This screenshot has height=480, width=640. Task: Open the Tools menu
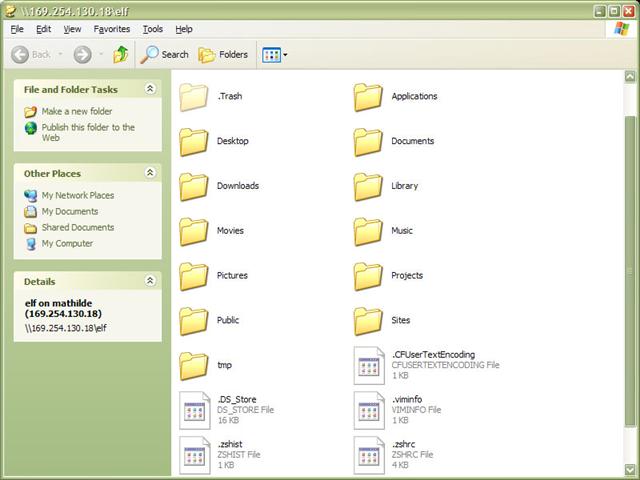tap(152, 29)
